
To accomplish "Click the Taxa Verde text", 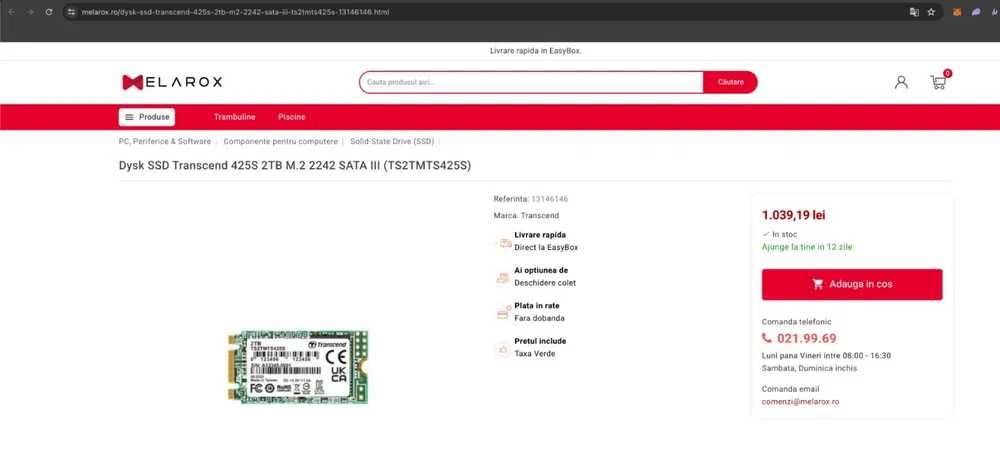I will point(534,353).
